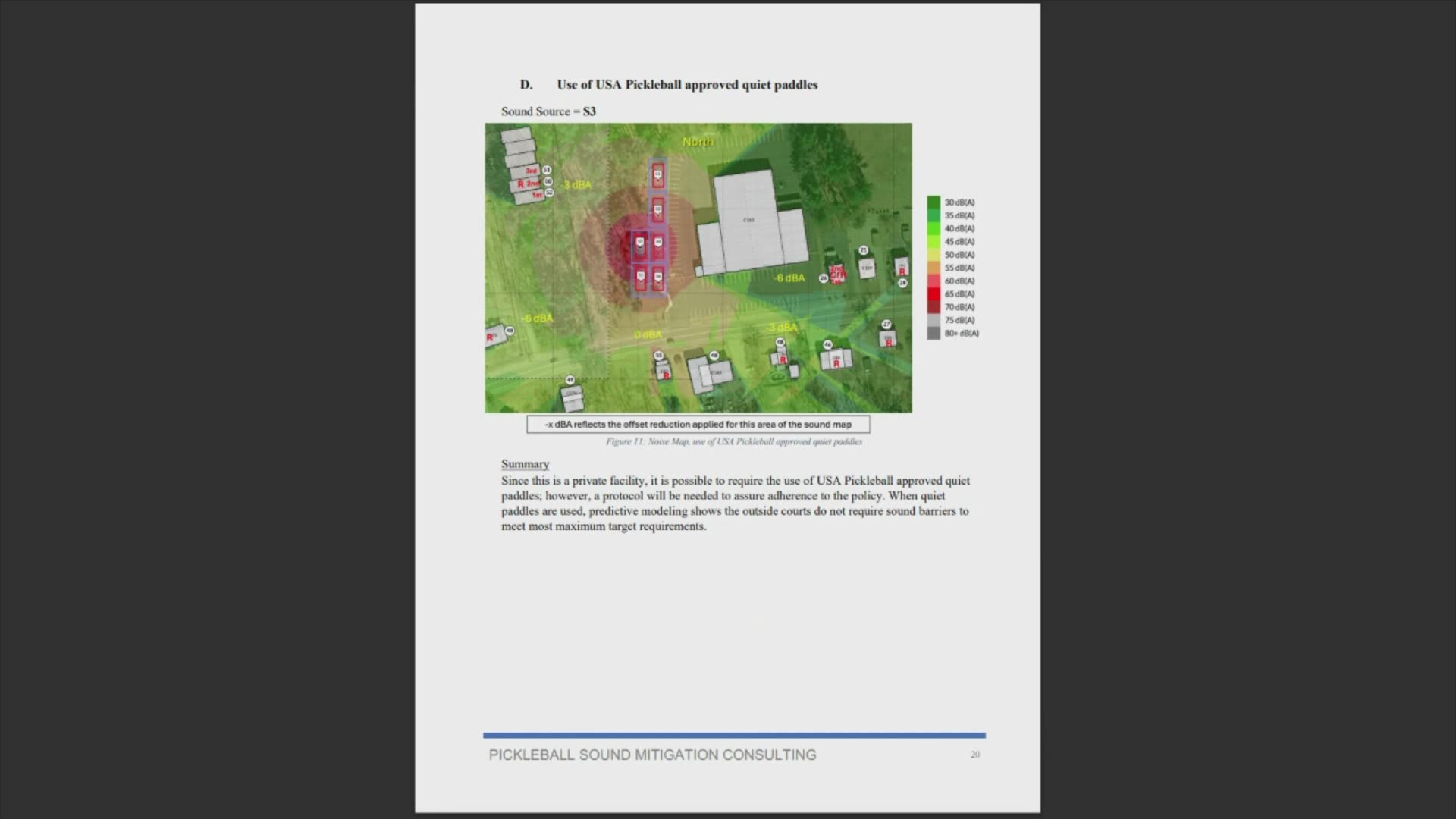1456x819 pixels.
Task: Click the 30 dB(A) dark green legend swatch
Action: click(934, 202)
